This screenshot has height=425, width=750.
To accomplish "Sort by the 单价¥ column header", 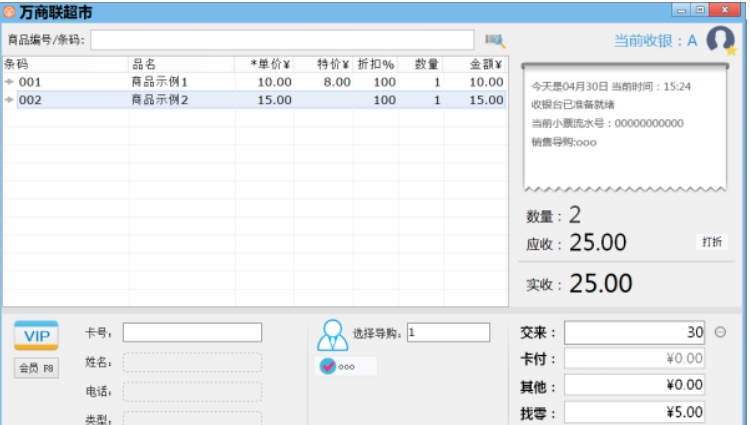I will coord(265,64).
